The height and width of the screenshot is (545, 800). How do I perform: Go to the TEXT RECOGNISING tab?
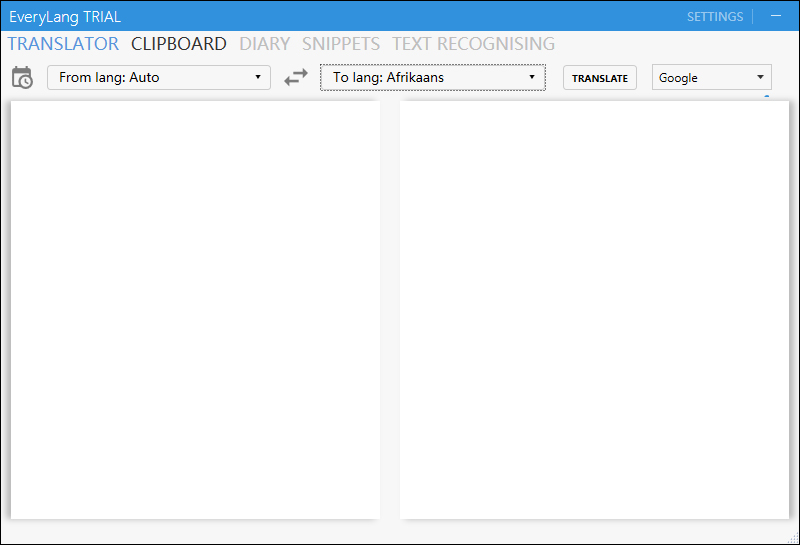473,44
